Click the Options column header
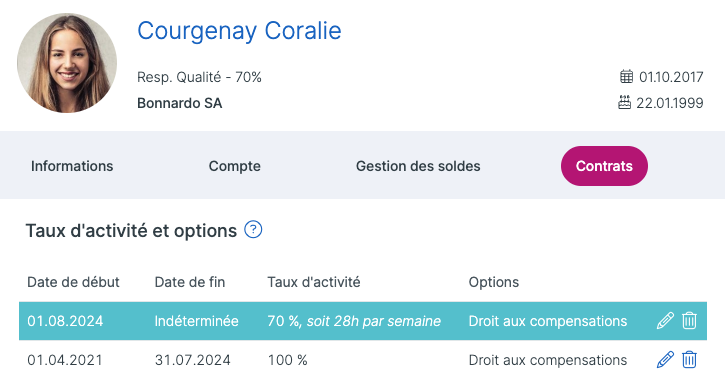 (493, 282)
